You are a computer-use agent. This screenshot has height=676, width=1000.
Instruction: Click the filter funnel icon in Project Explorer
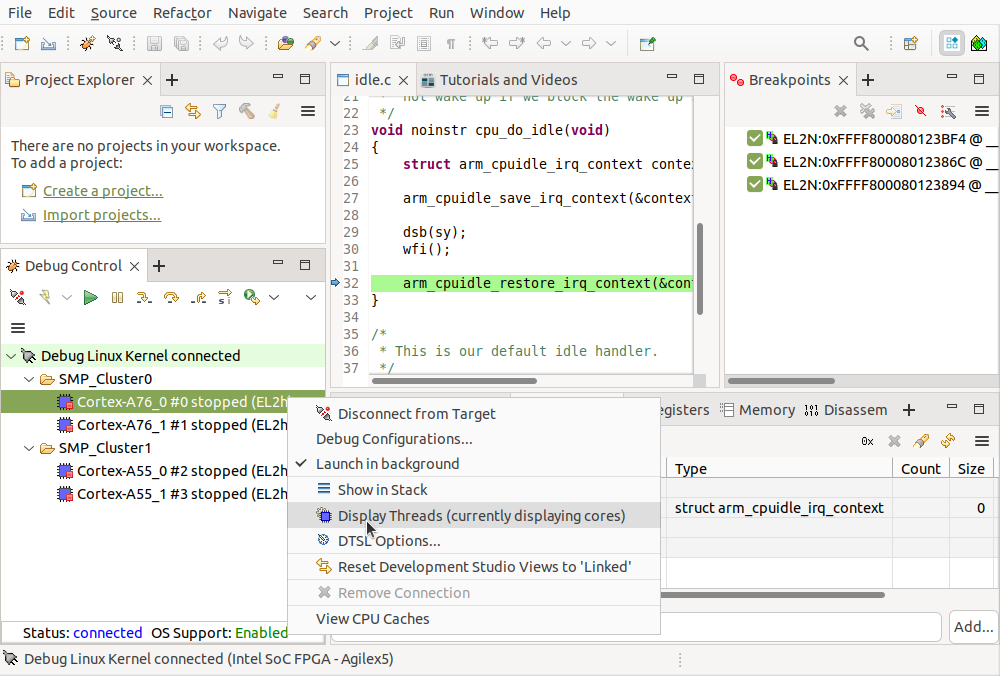[x=220, y=111]
